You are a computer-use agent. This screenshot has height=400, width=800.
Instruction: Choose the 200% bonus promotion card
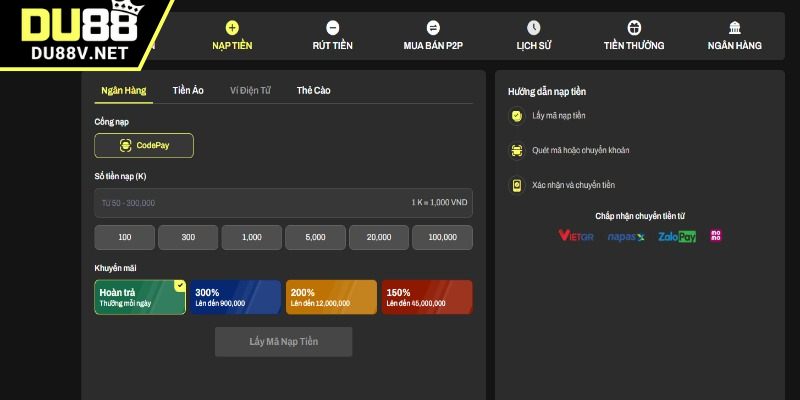(x=331, y=297)
